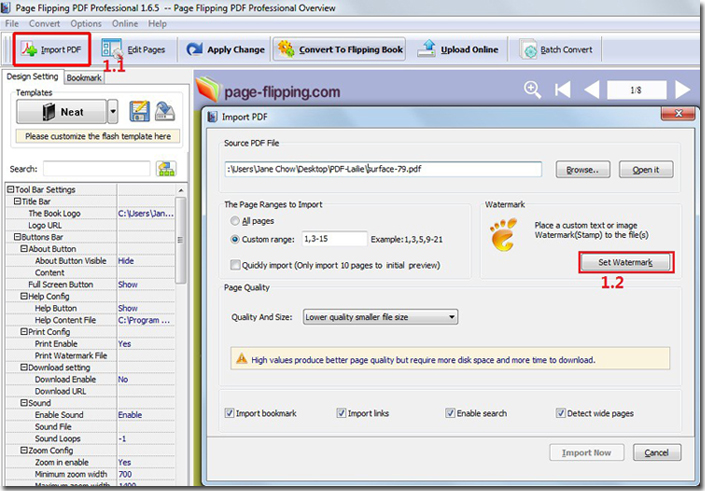Go to previous page in preview
Viewport: 705px width, 491px height.
pos(592,89)
